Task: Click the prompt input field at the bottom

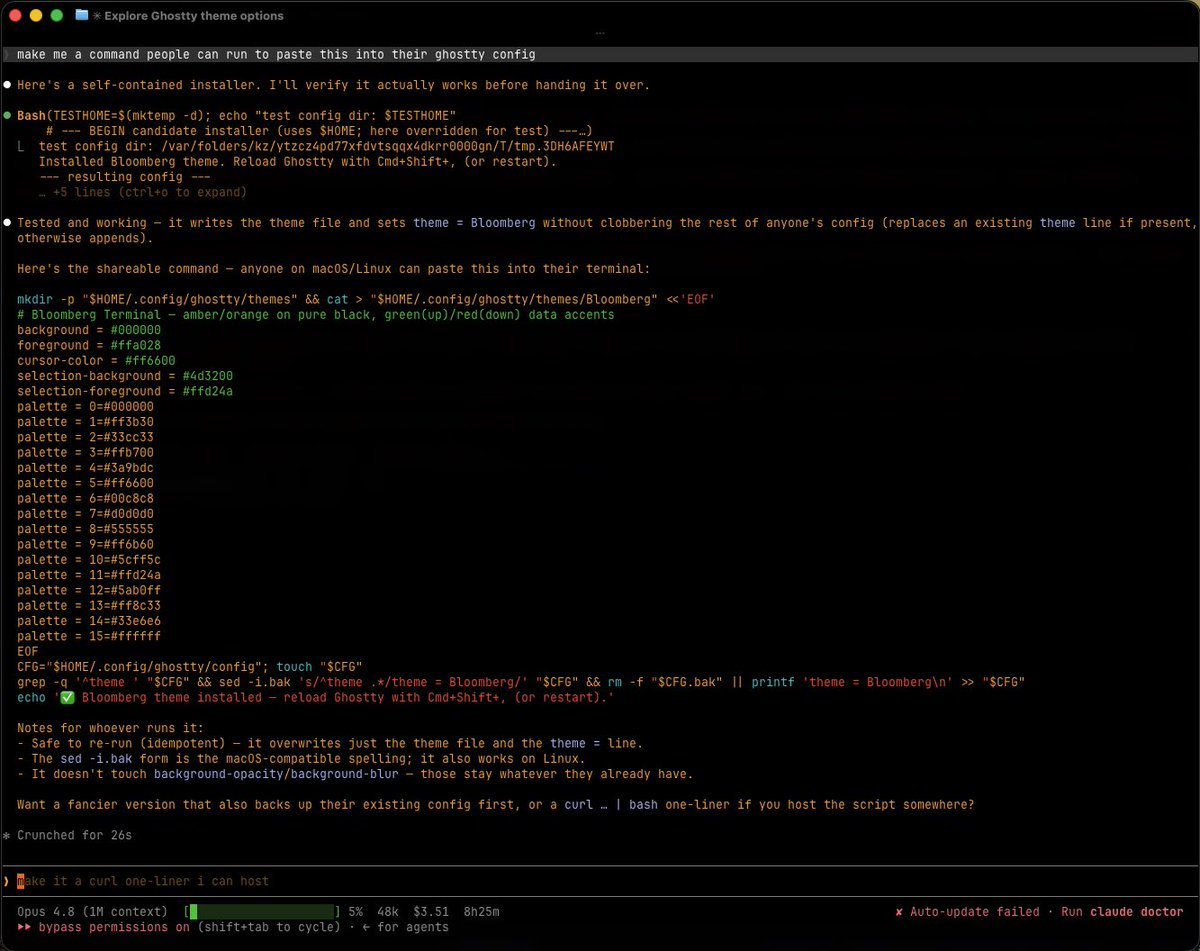Action: click(x=600, y=881)
